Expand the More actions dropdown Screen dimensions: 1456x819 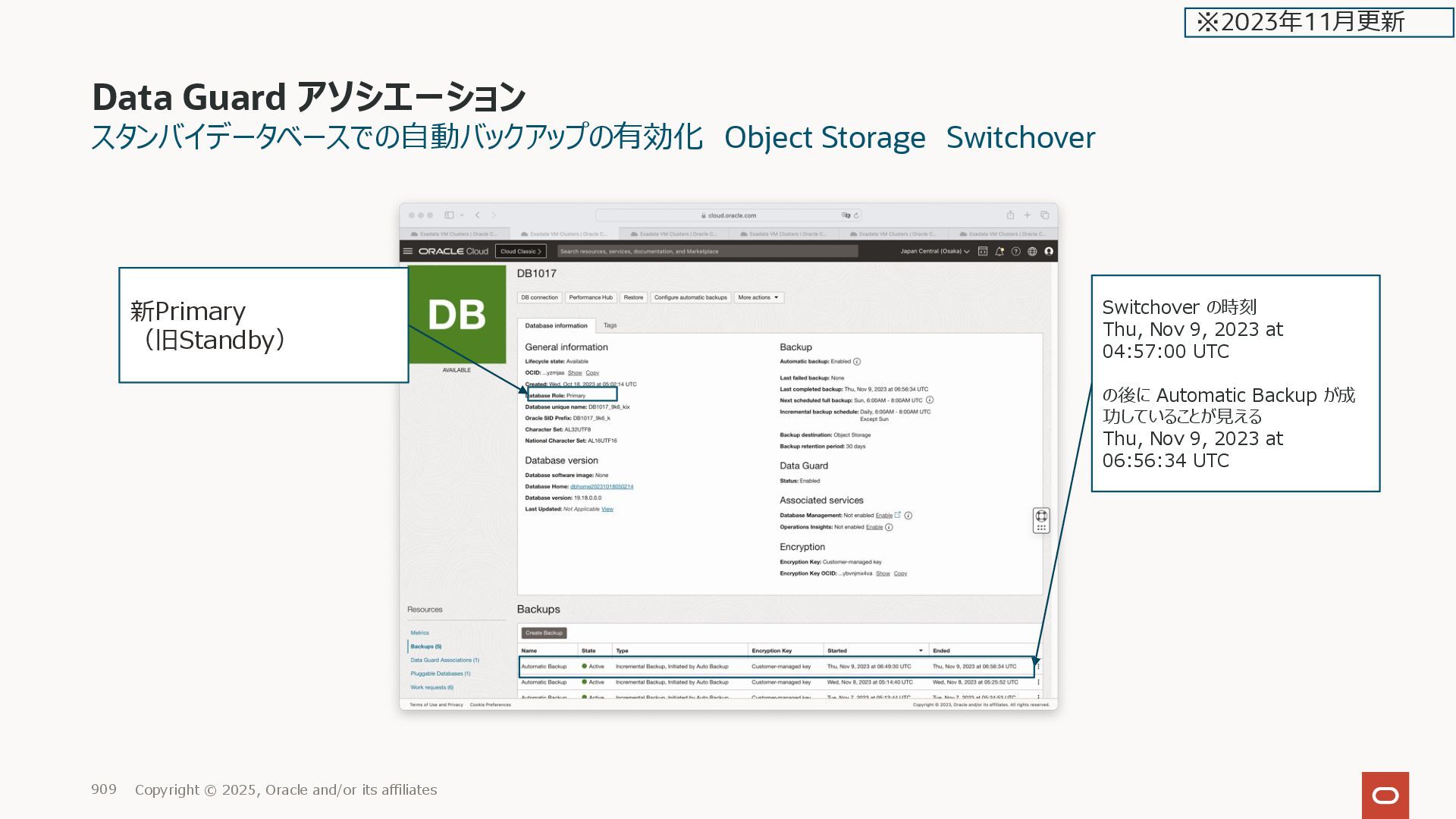(758, 297)
